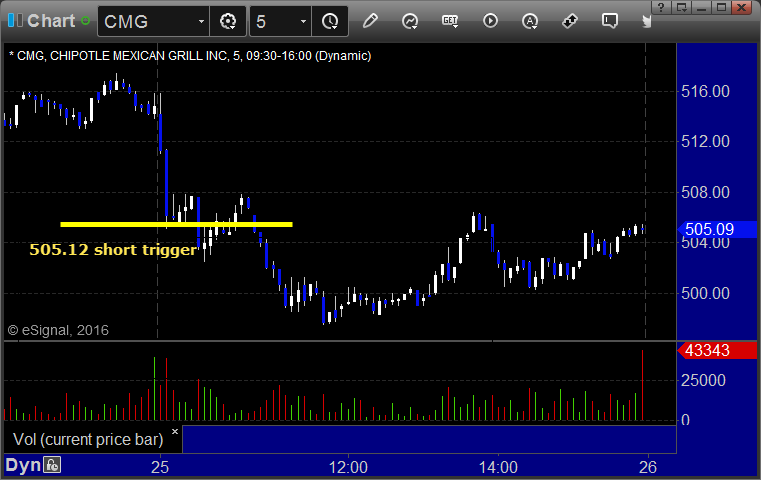Click the play bar replay button

point(490,21)
